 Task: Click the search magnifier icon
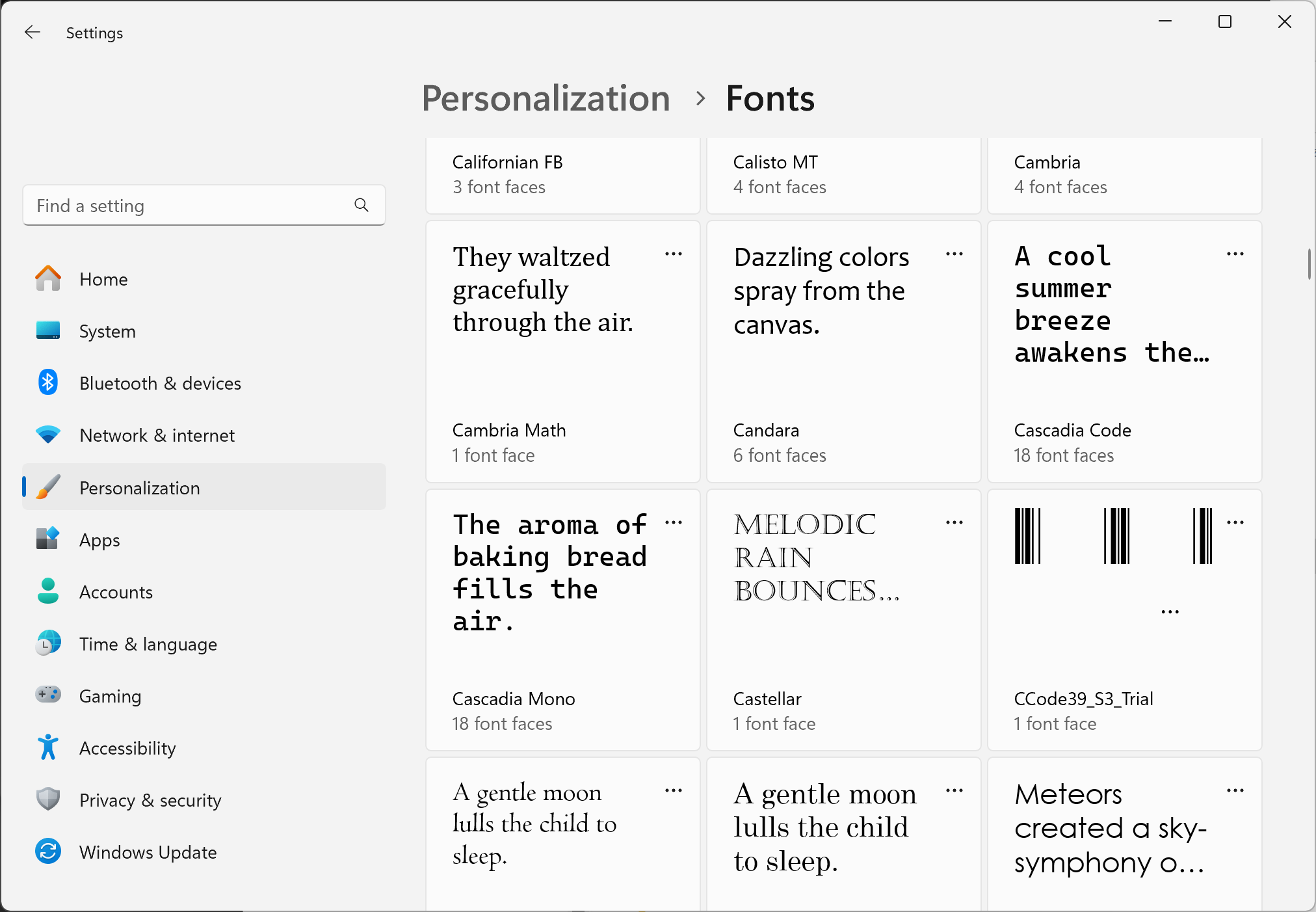tap(362, 206)
